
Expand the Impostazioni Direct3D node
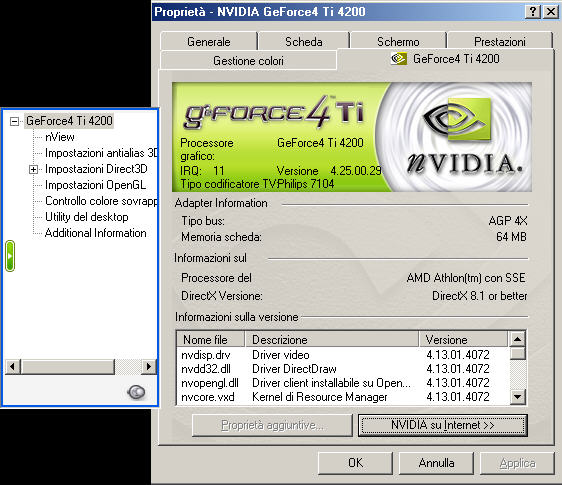[33, 169]
